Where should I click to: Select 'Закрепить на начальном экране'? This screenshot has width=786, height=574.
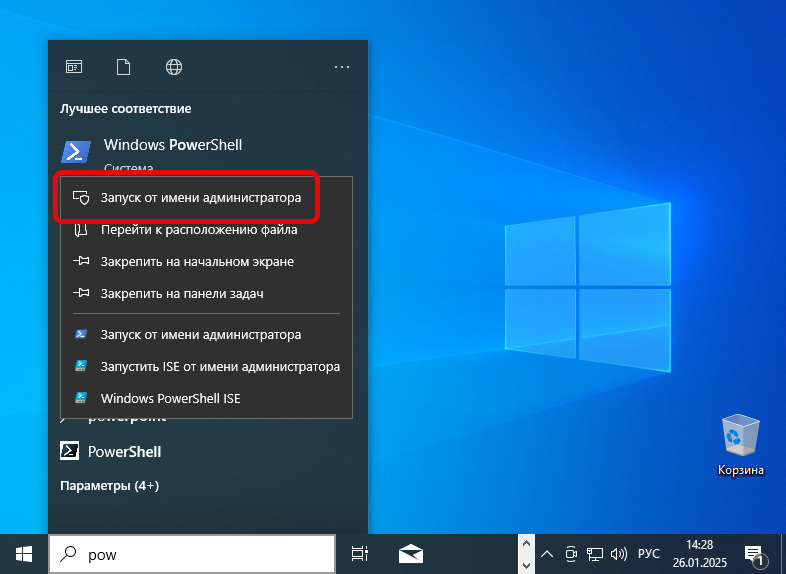pyautogui.click(x=196, y=261)
